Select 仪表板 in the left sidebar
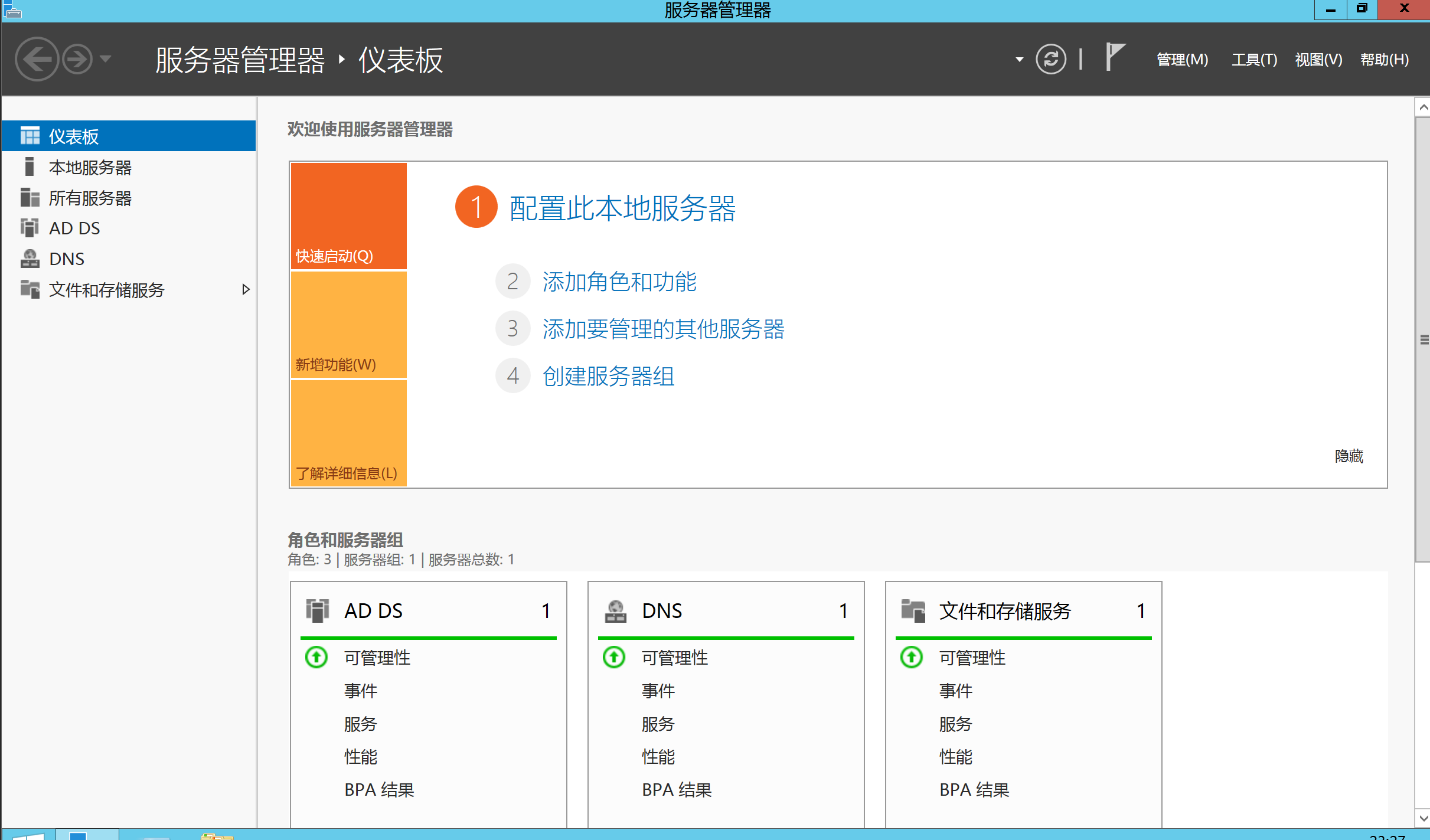The height and width of the screenshot is (840, 1430). point(129,136)
